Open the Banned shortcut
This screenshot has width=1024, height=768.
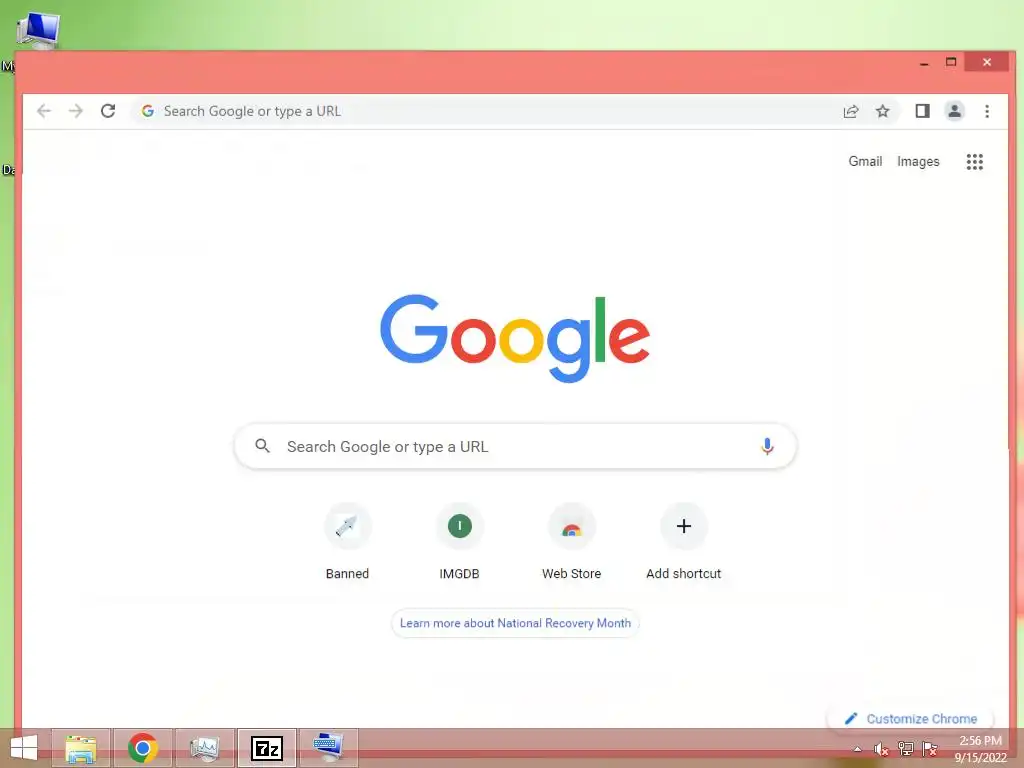pos(347,542)
